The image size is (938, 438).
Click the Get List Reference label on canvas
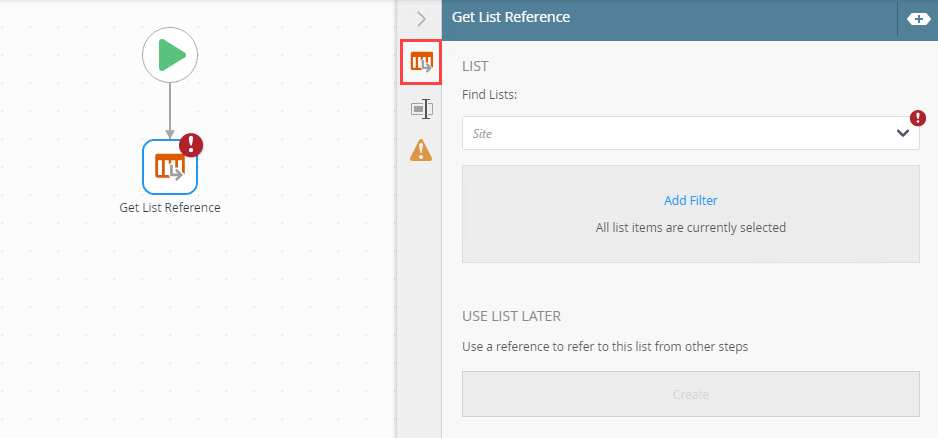tap(169, 208)
